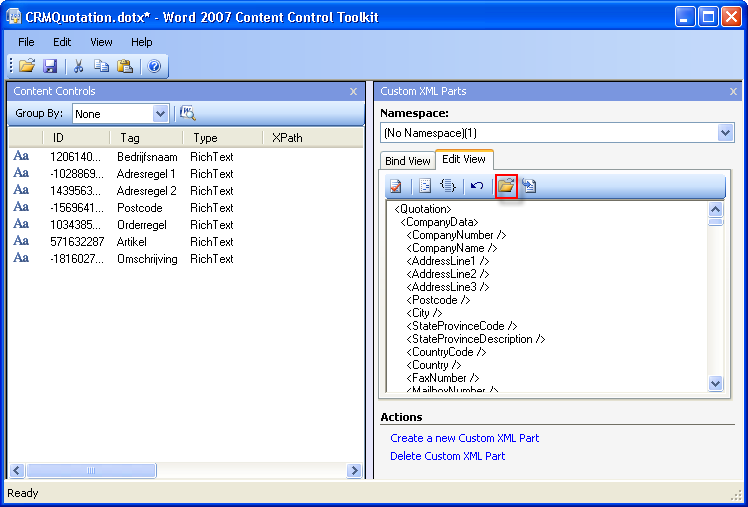Viewport: 748px width, 507px height.
Task: Click the <CountryCode /> XML line
Action: pos(446,352)
